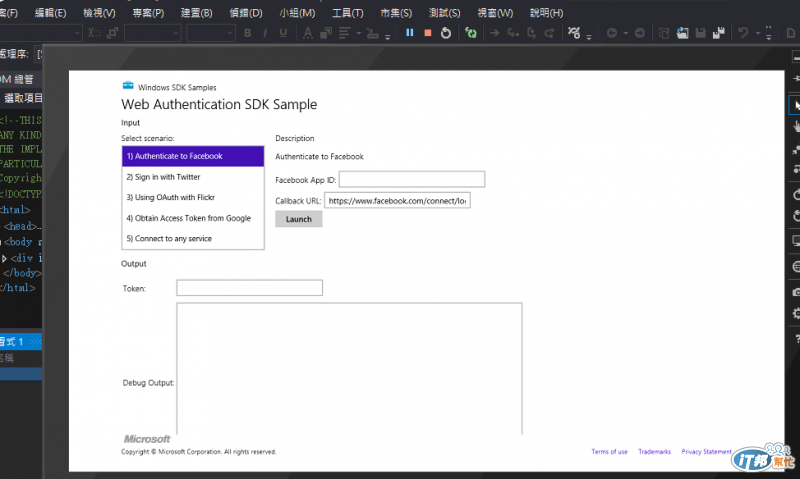Click the Debug Output text area
Screen dimensions: 800x479
pos(349,369)
